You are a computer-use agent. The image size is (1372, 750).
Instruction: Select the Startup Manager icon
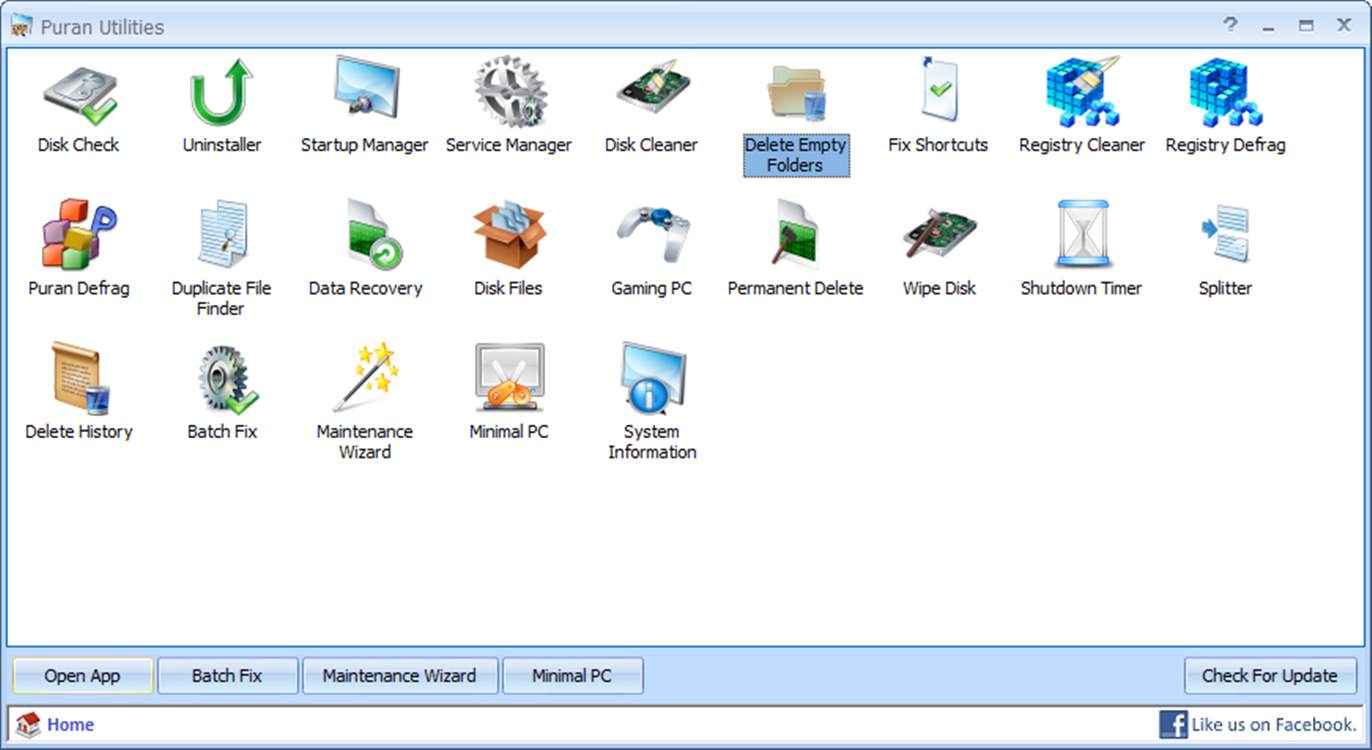click(x=366, y=90)
